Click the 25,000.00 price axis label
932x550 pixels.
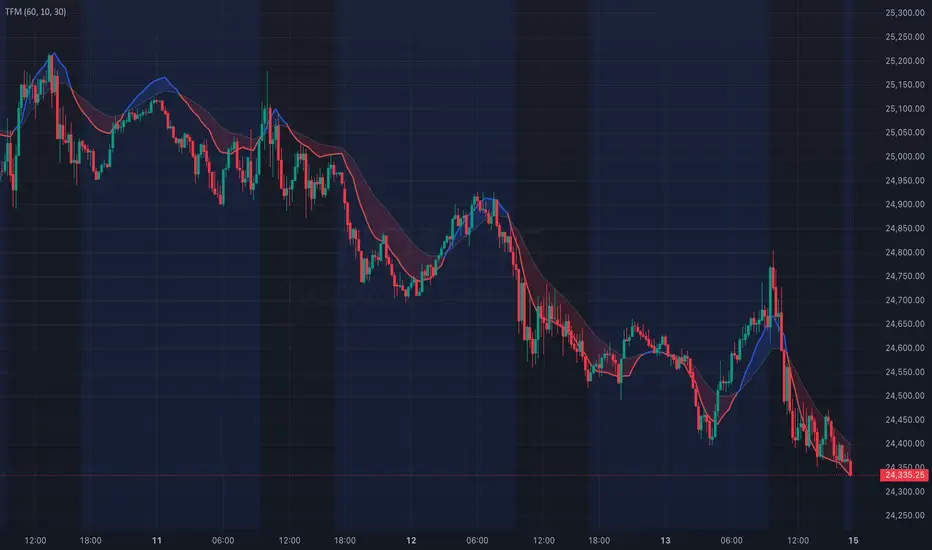point(905,156)
